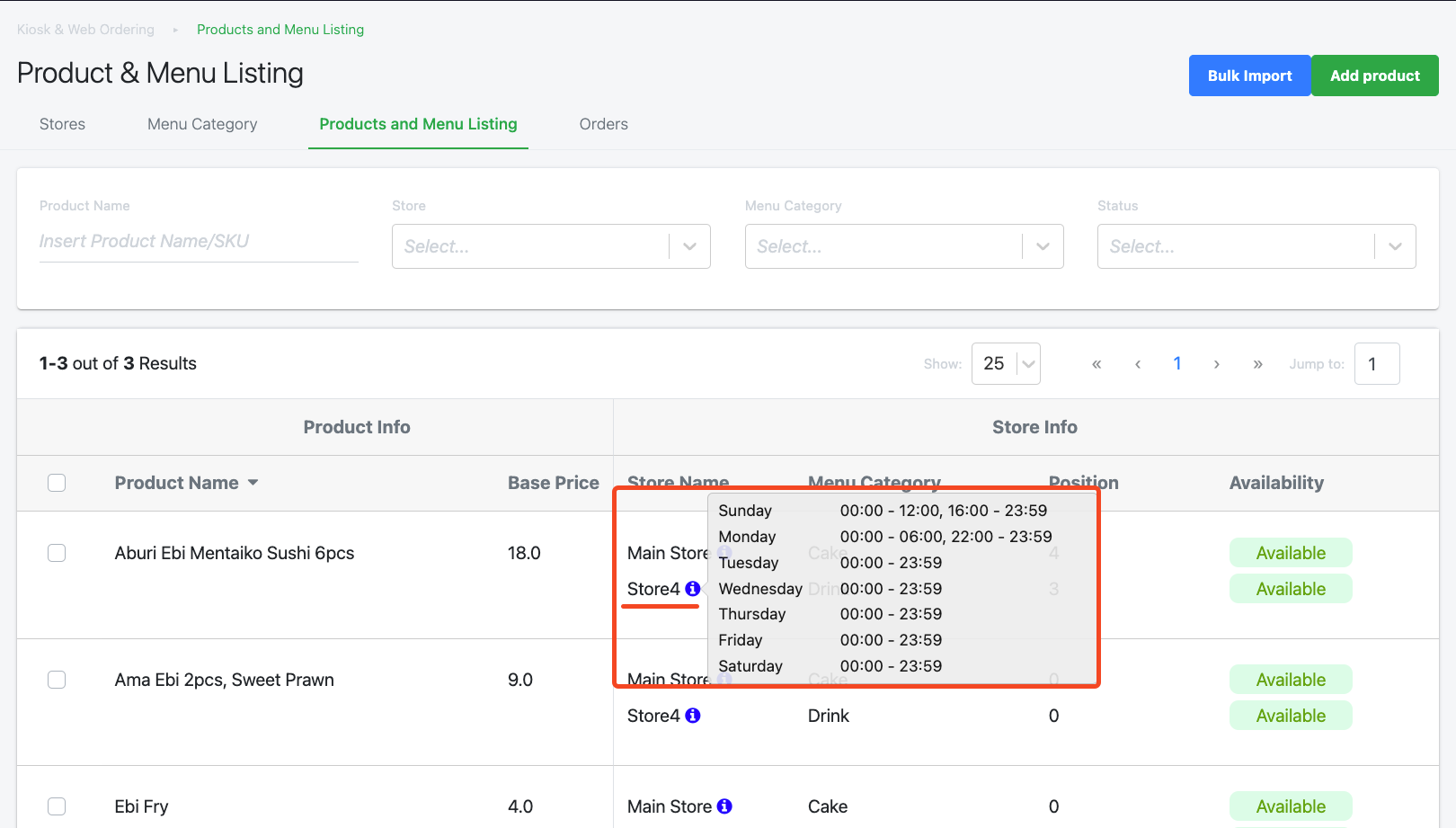The width and height of the screenshot is (1456, 828).
Task: Select the Products and Menu Listing tab
Action: coord(418,124)
